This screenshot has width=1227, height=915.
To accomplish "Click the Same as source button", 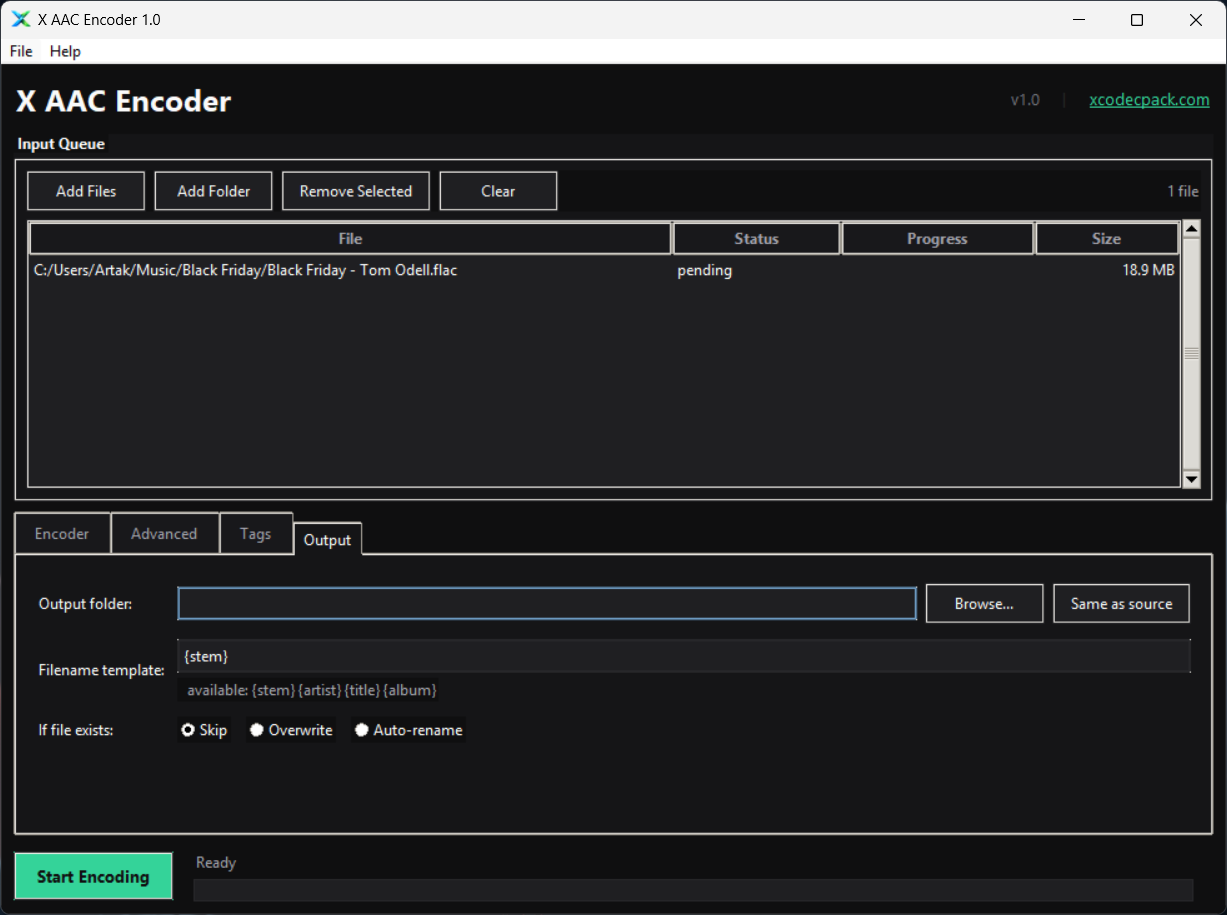I will click(1121, 603).
